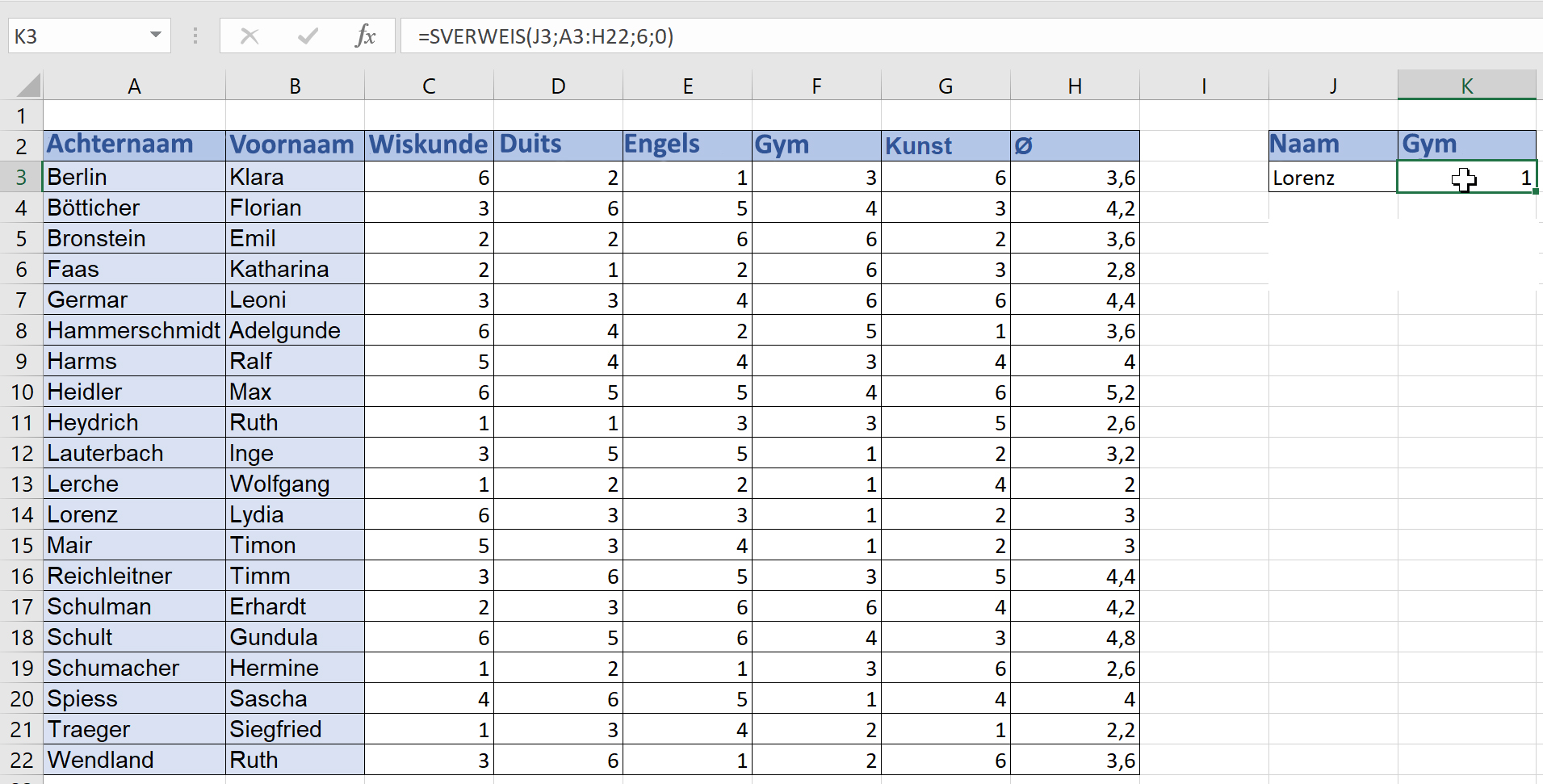
Task: Click the Enter checkmark icon in formula bar
Action: point(308,36)
